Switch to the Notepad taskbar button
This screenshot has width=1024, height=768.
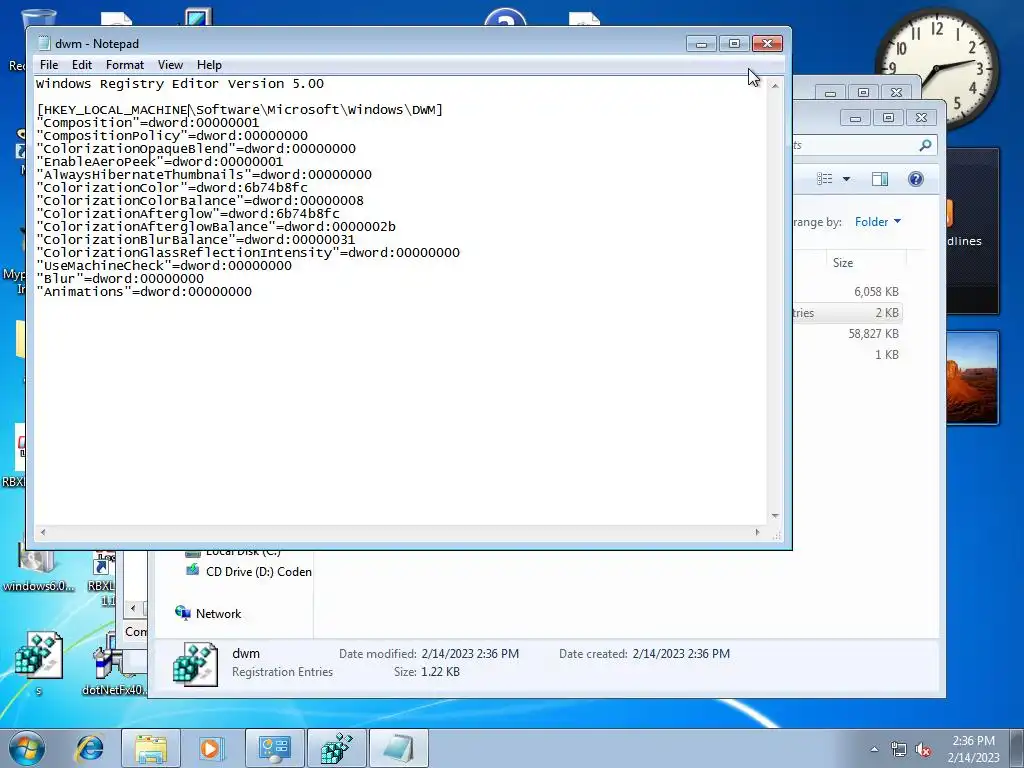398,748
